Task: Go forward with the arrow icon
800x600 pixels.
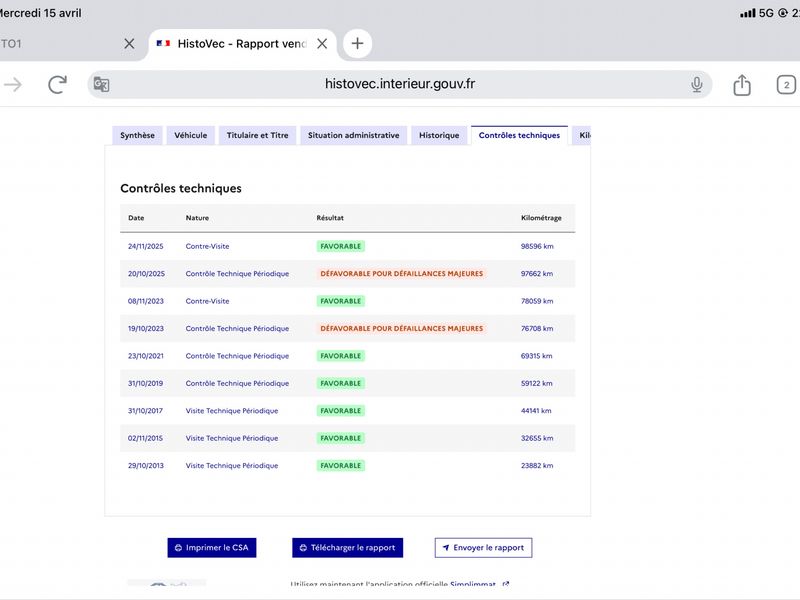Action: 13,85
